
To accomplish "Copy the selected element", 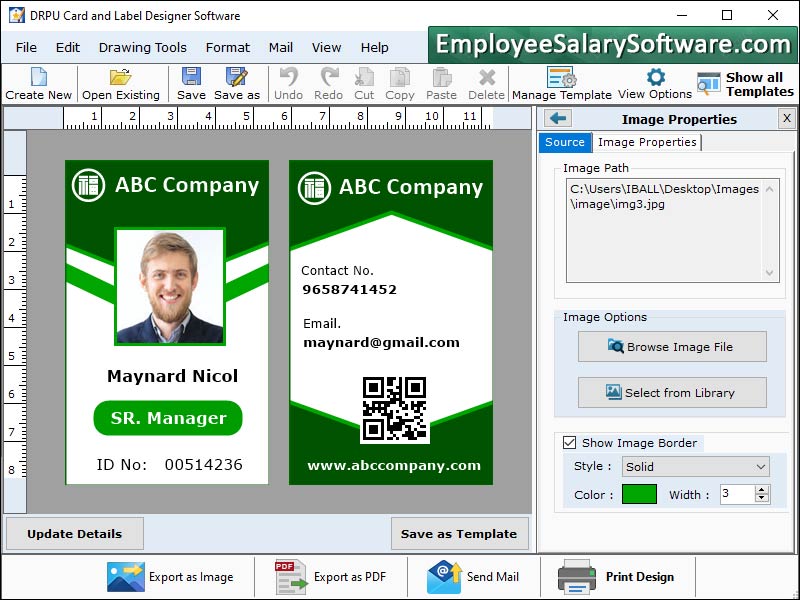I will click(399, 83).
